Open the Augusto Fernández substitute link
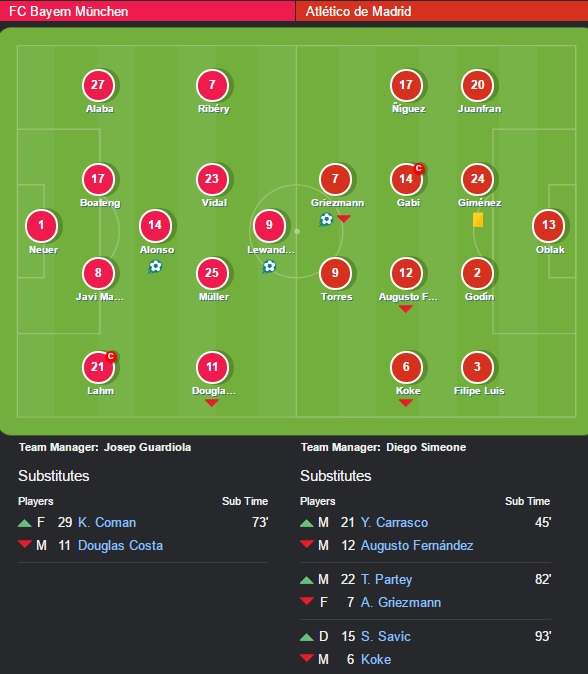The image size is (588, 674). click(x=417, y=545)
